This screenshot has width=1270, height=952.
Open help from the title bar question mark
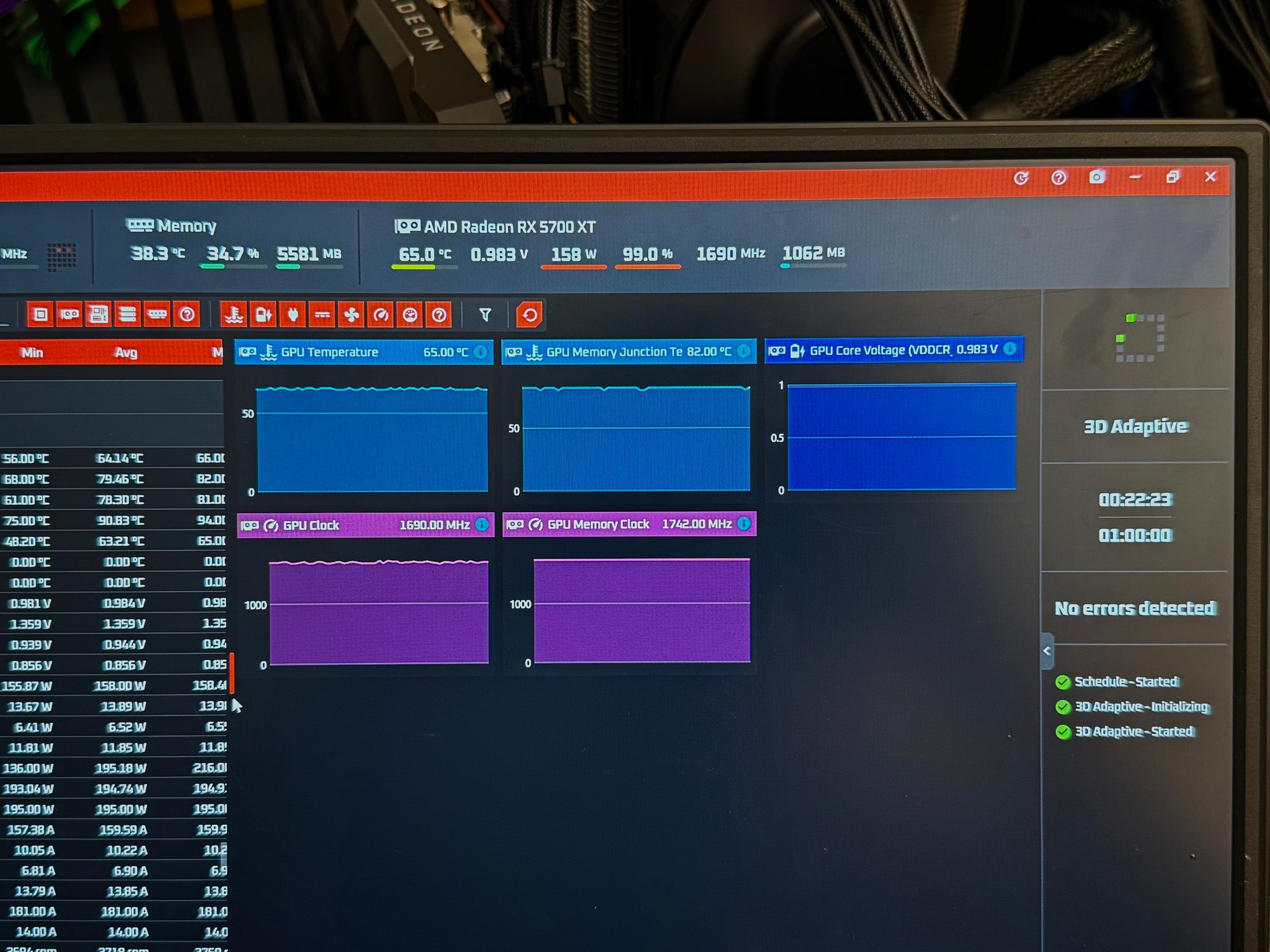1059,178
